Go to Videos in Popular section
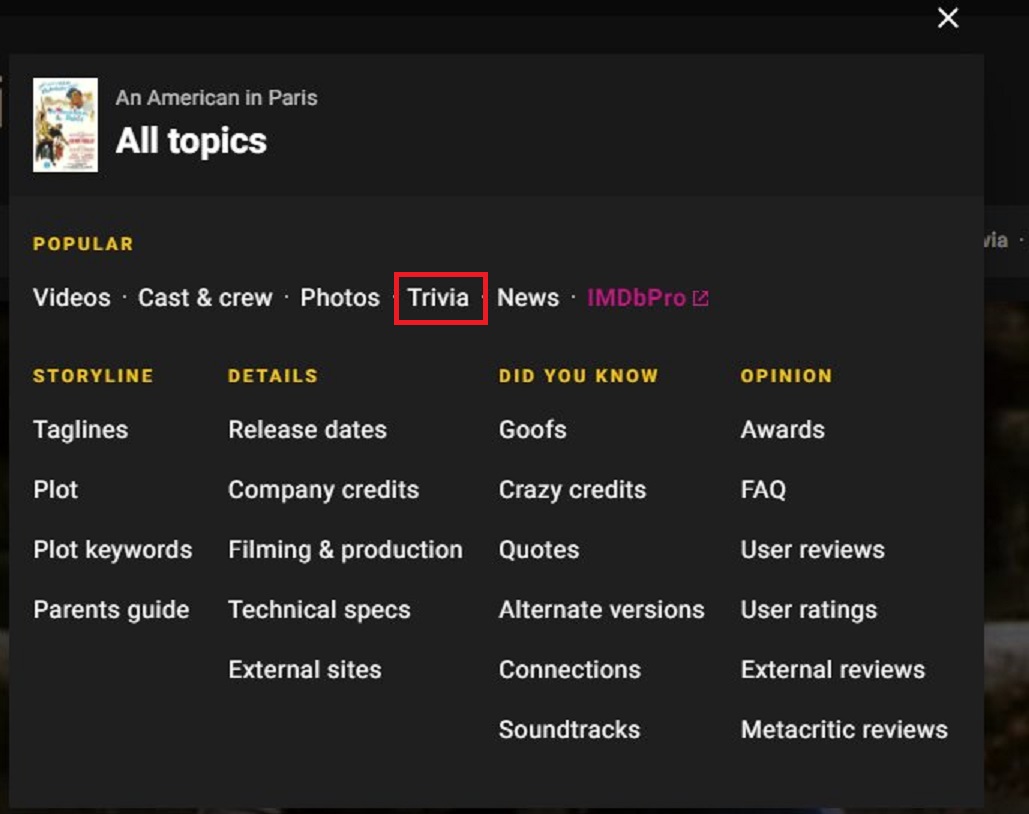This screenshot has width=1029, height=814. click(72, 298)
